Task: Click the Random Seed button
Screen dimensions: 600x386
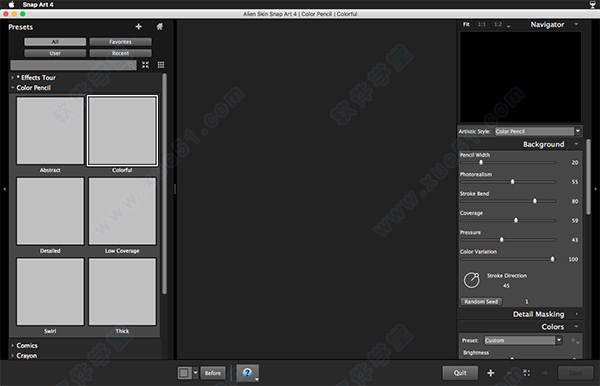Action: pyautogui.click(x=481, y=301)
